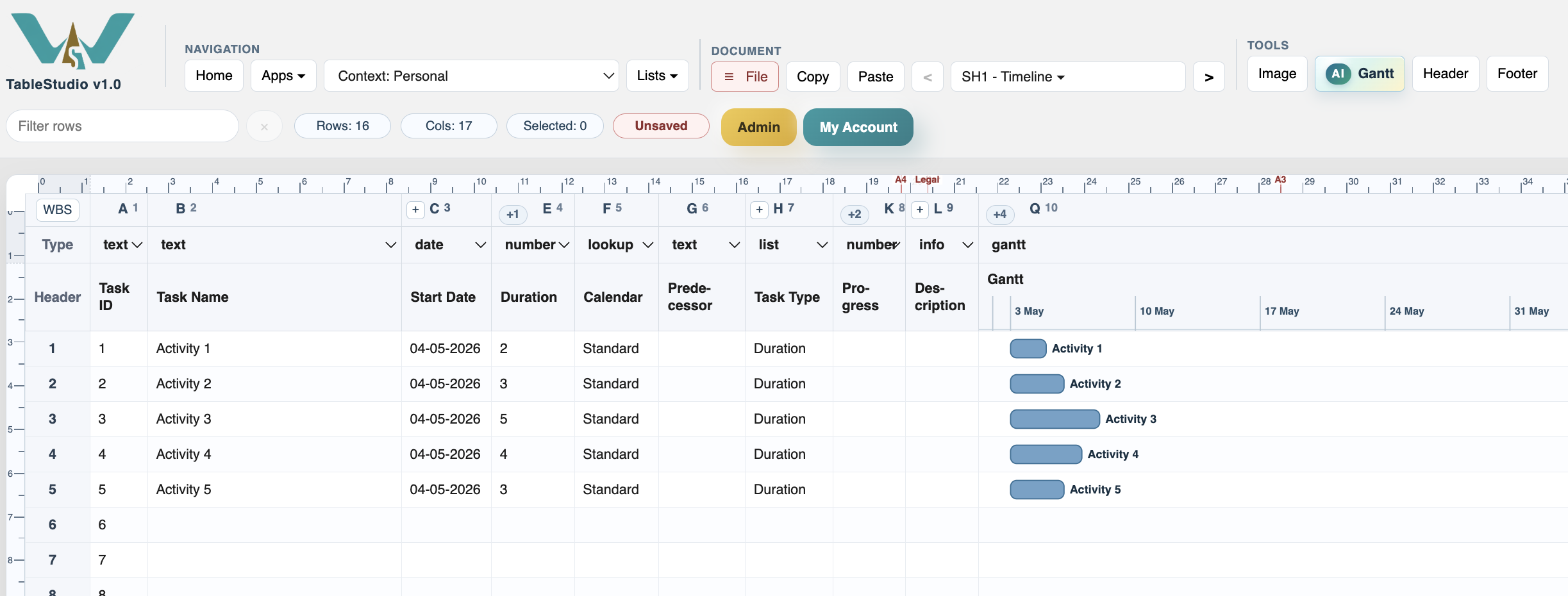The height and width of the screenshot is (596, 1568).
Task: Open the Footer tool
Action: click(1517, 74)
